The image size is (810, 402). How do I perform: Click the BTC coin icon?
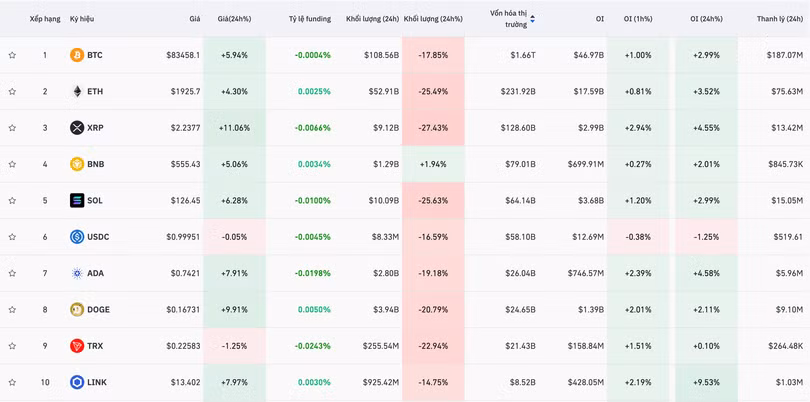77,55
